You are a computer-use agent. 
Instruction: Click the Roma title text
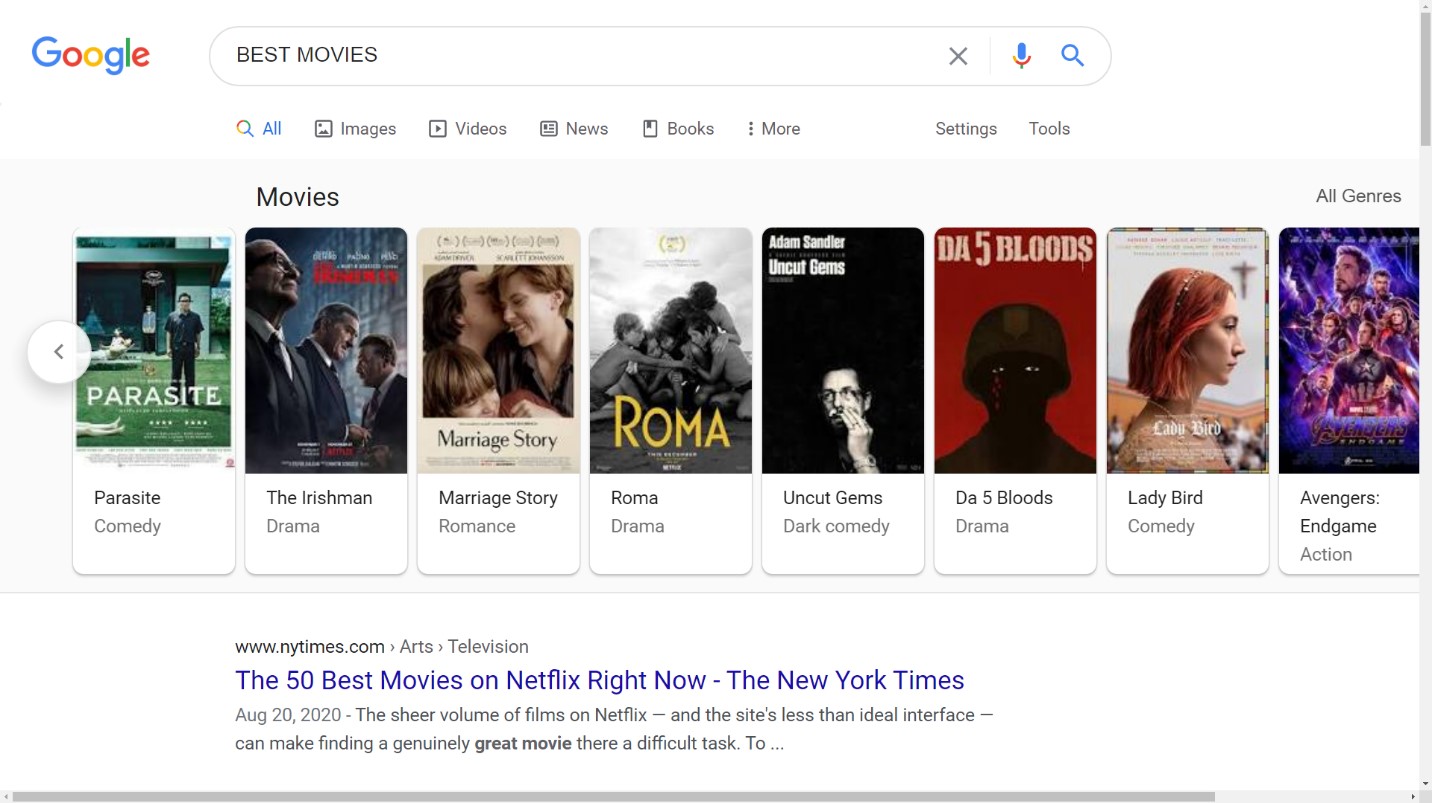tap(634, 498)
